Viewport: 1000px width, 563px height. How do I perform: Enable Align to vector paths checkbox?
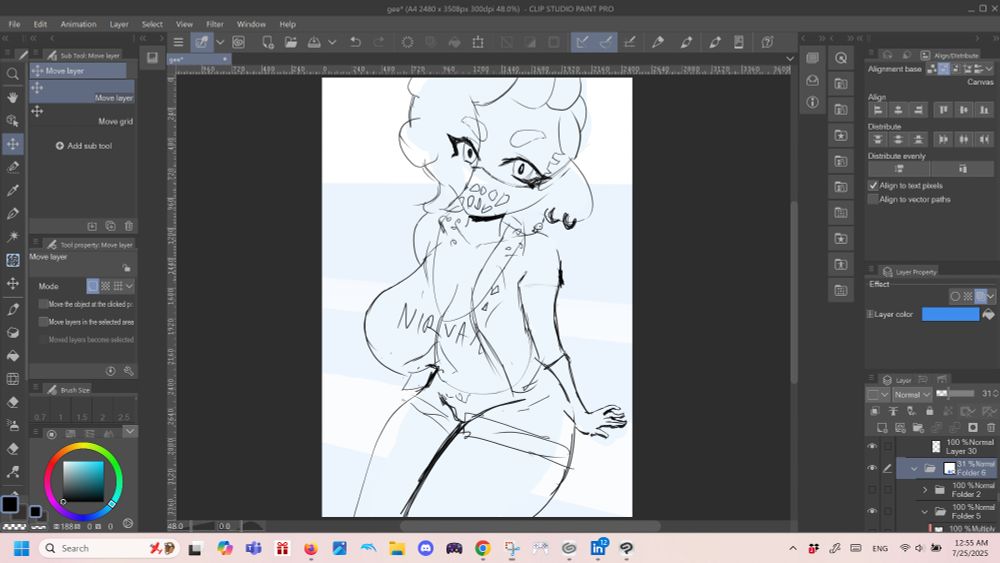[873, 200]
